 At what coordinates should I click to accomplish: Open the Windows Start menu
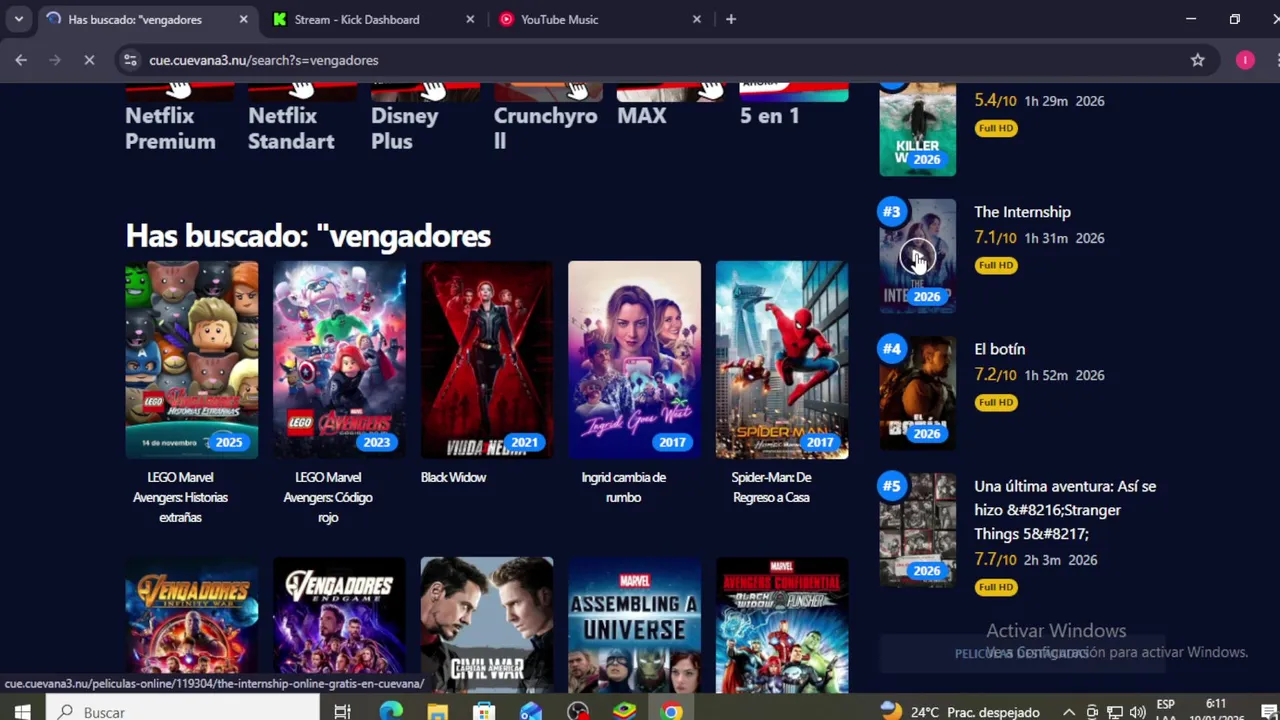[x=22, y=711]
